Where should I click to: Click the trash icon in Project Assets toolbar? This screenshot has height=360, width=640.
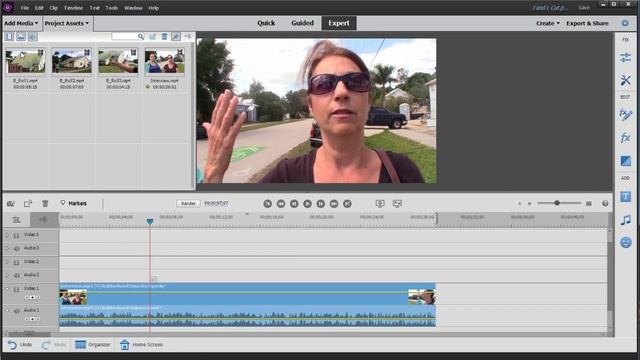click(164, 37)
